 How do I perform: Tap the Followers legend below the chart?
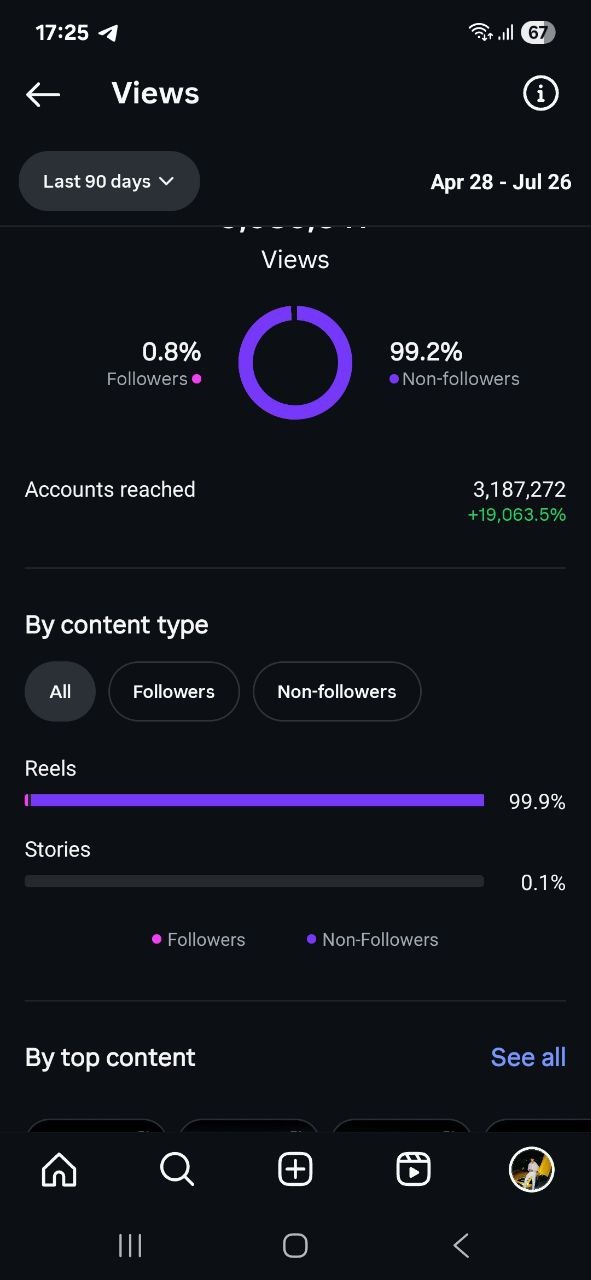click(x=199, y=939)
